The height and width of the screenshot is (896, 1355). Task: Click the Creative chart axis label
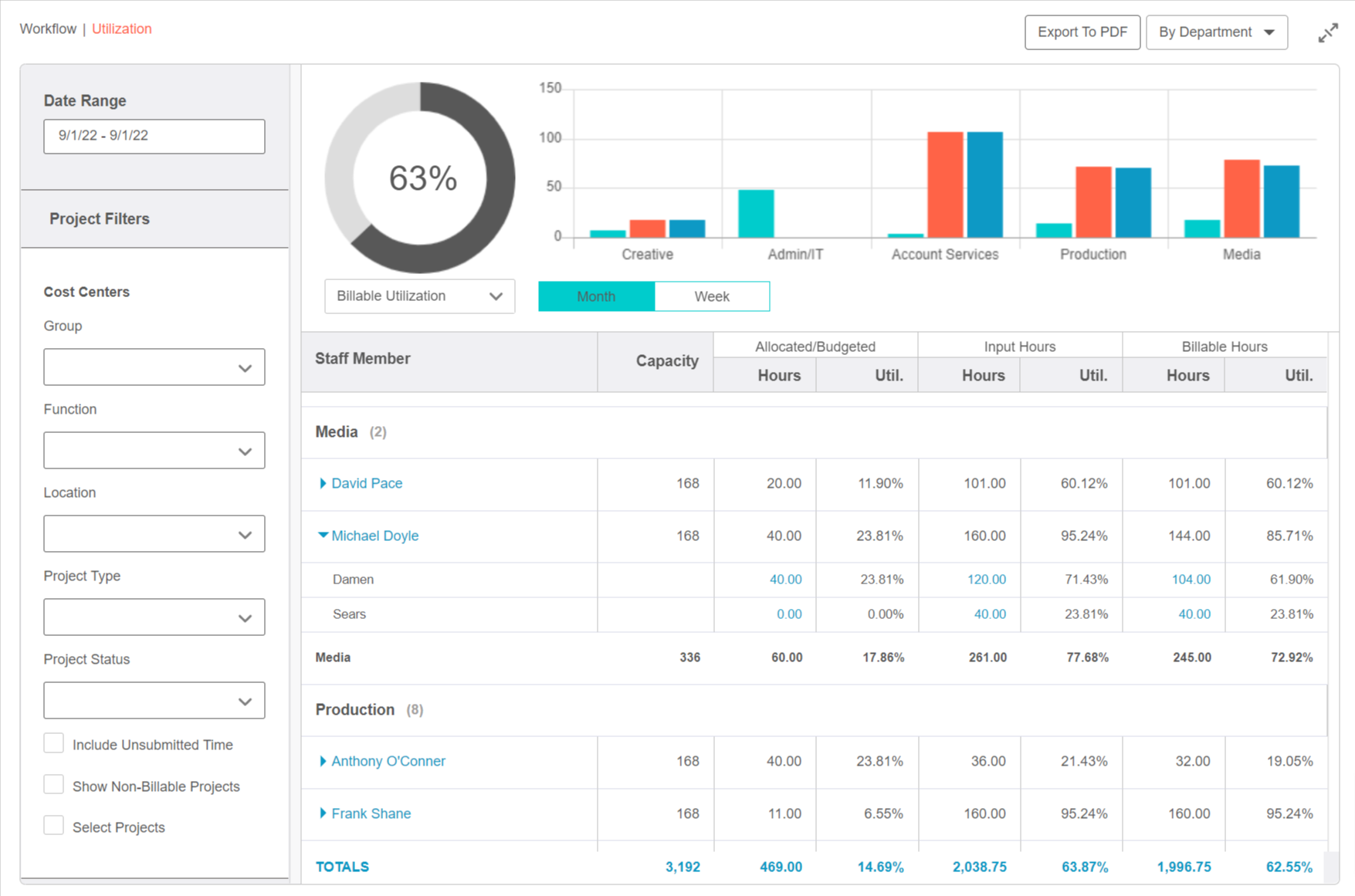point(647,255)
